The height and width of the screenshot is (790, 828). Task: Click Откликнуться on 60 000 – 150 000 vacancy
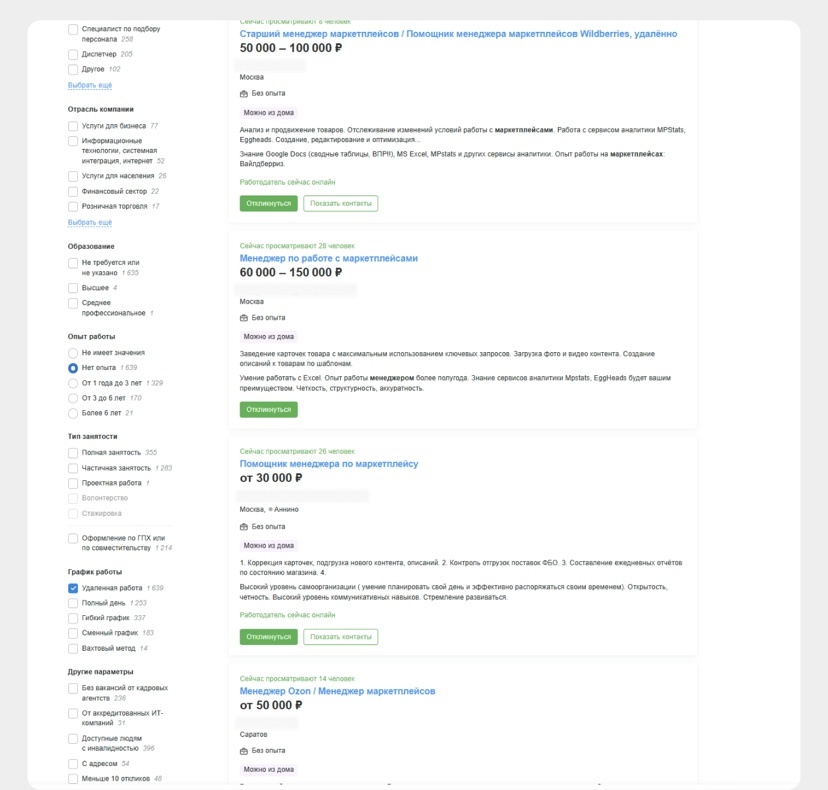269,409
